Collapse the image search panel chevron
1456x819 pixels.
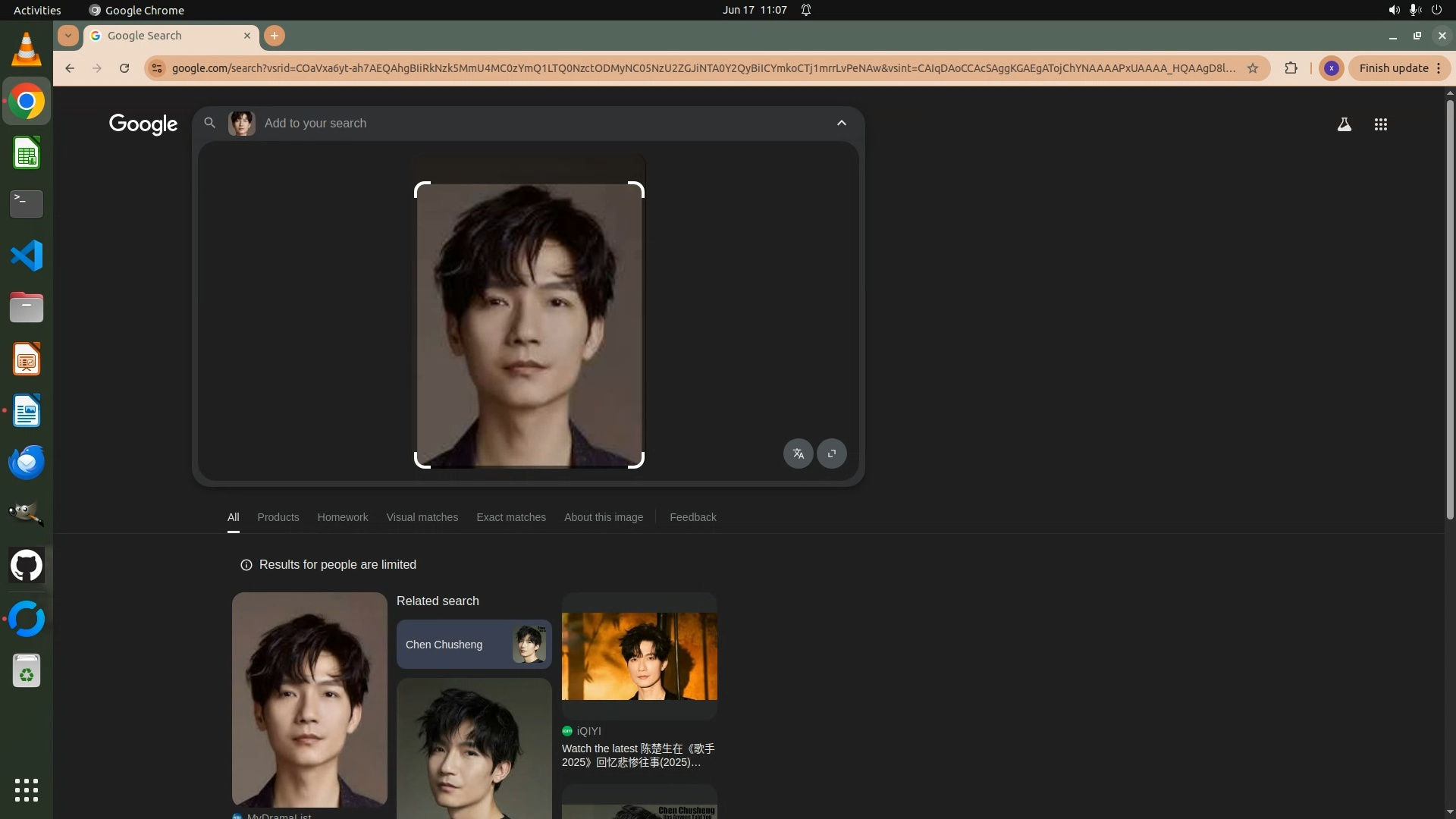(x=841, y=123)
